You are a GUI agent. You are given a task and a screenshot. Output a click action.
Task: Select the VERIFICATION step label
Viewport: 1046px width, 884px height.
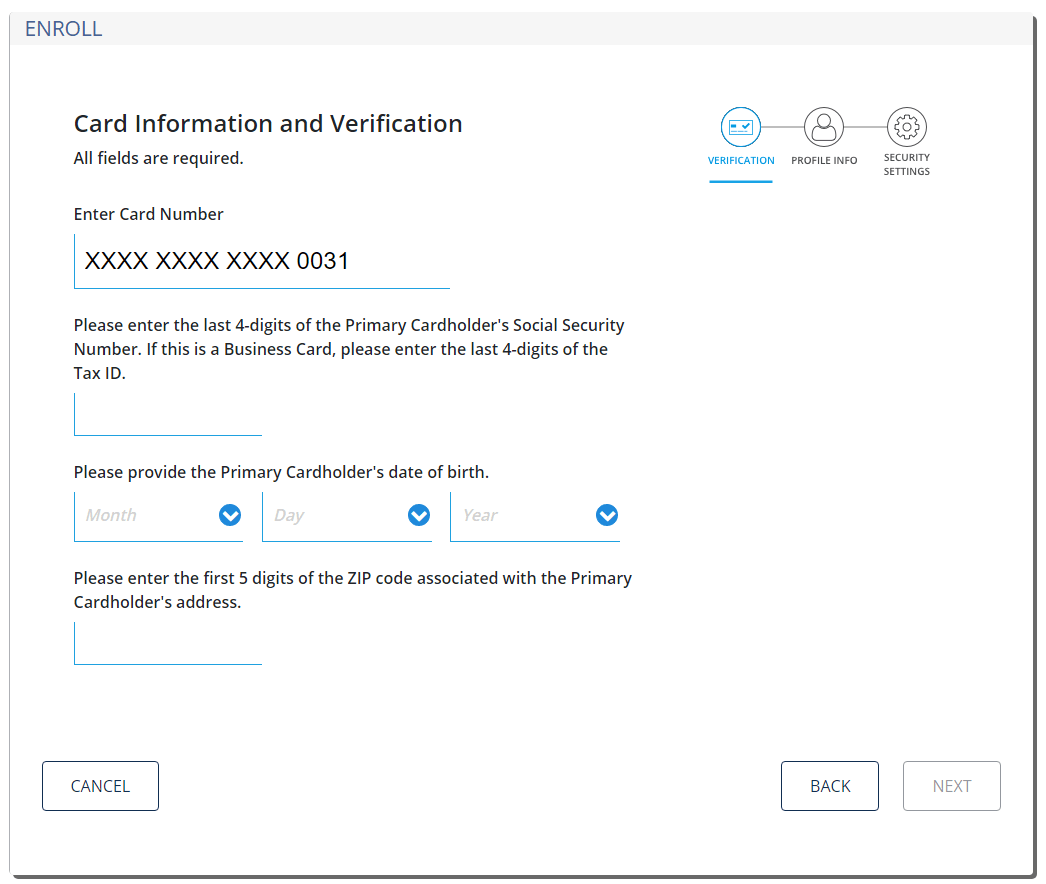741,161
